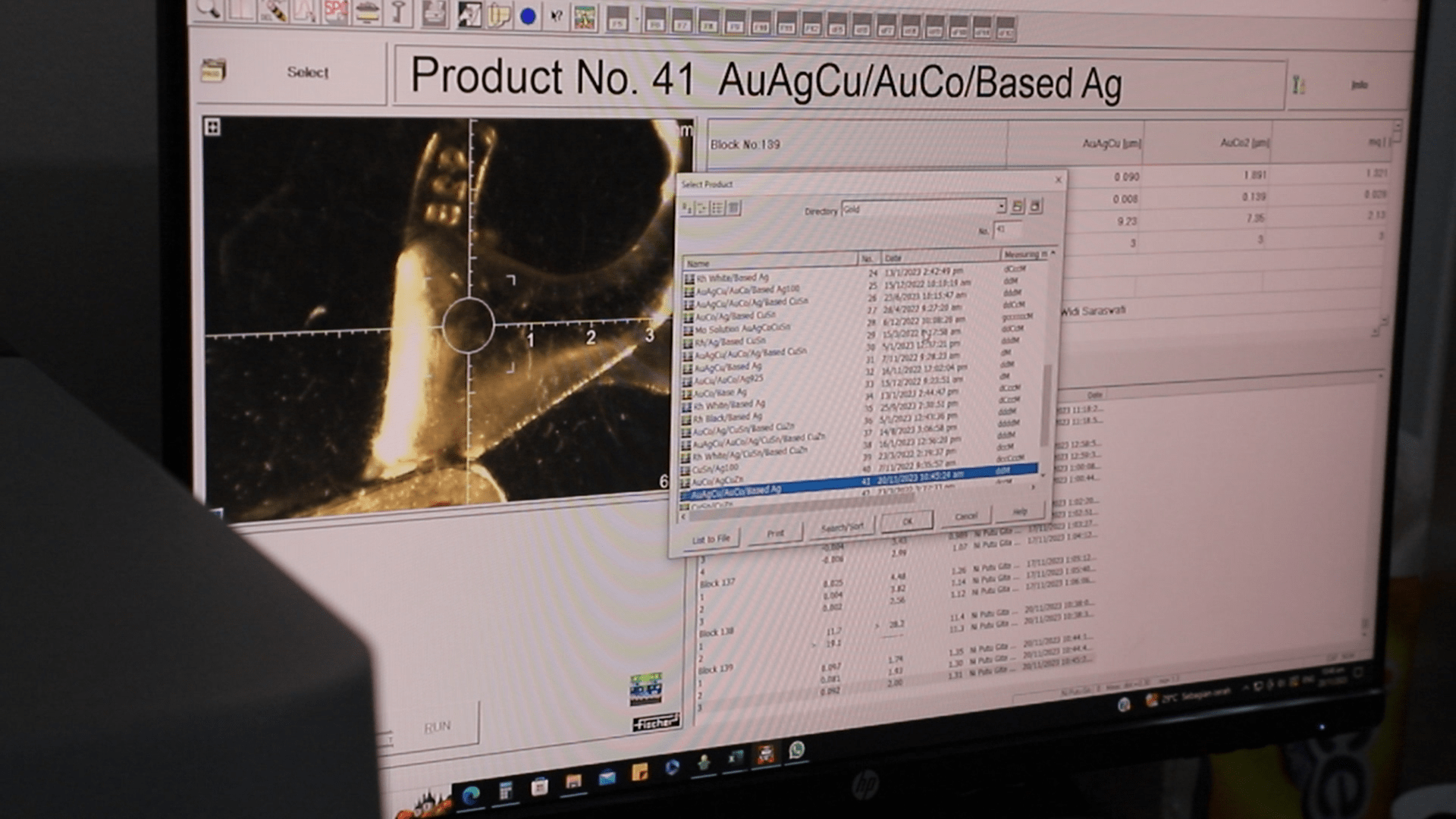Click the key icon in the toolbar
Image resolution: width=1456 pixels, height=819 pixels.
(x=399, y=13)
